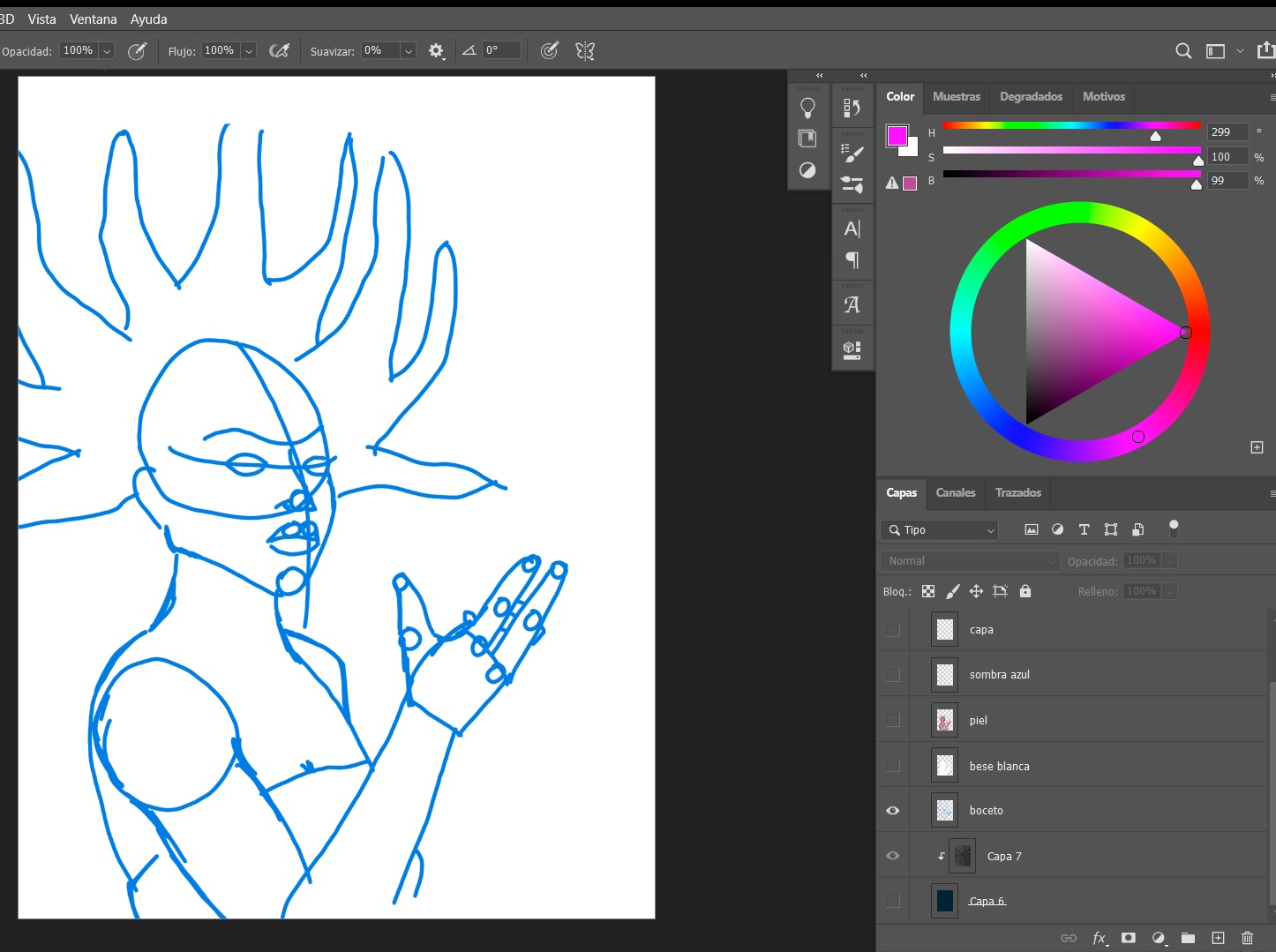Create a new group folder icon
This screenshot has height=952, width=1276.
pyautogui.click(x=1188, y=938)
